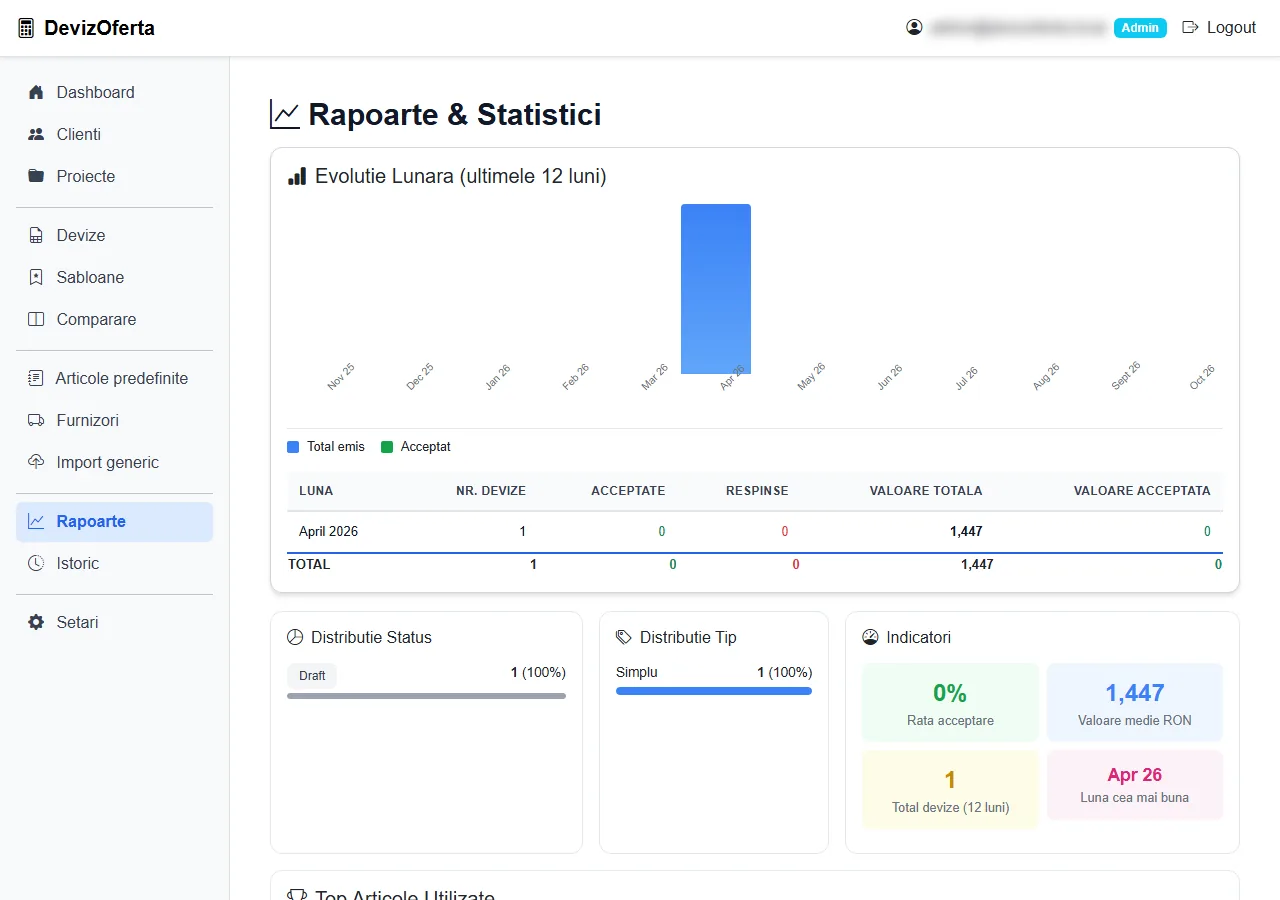Open Articole predefinite
Screen dimensions: 1280x900
[114, 378]
